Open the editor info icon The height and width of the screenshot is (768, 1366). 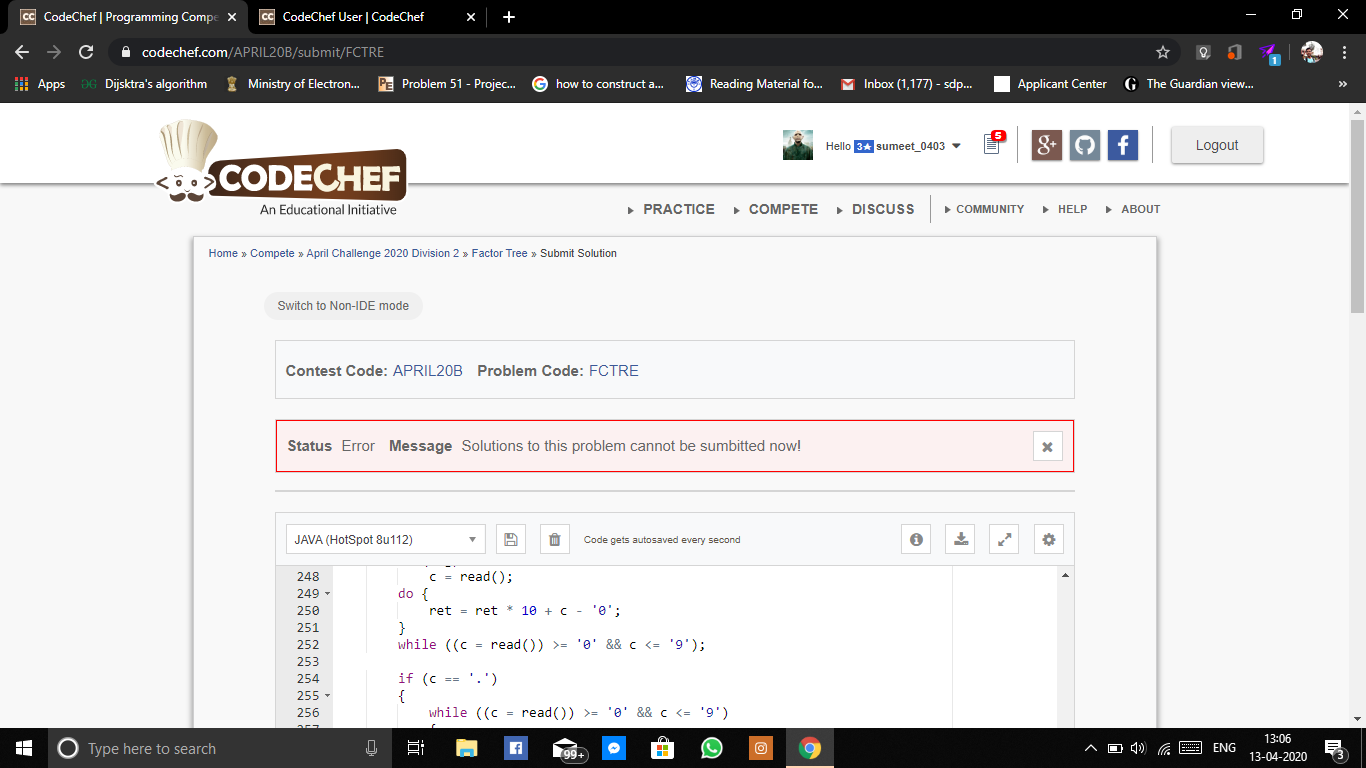(916, 540)
